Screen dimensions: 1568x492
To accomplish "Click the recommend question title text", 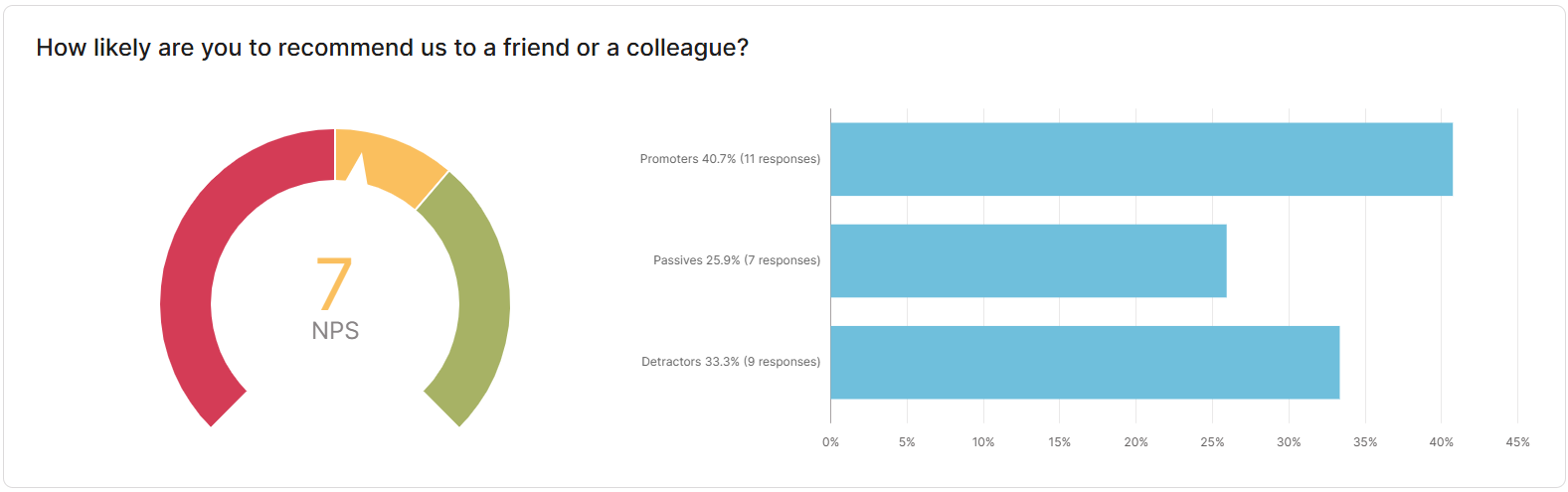I will coord(392,48).
